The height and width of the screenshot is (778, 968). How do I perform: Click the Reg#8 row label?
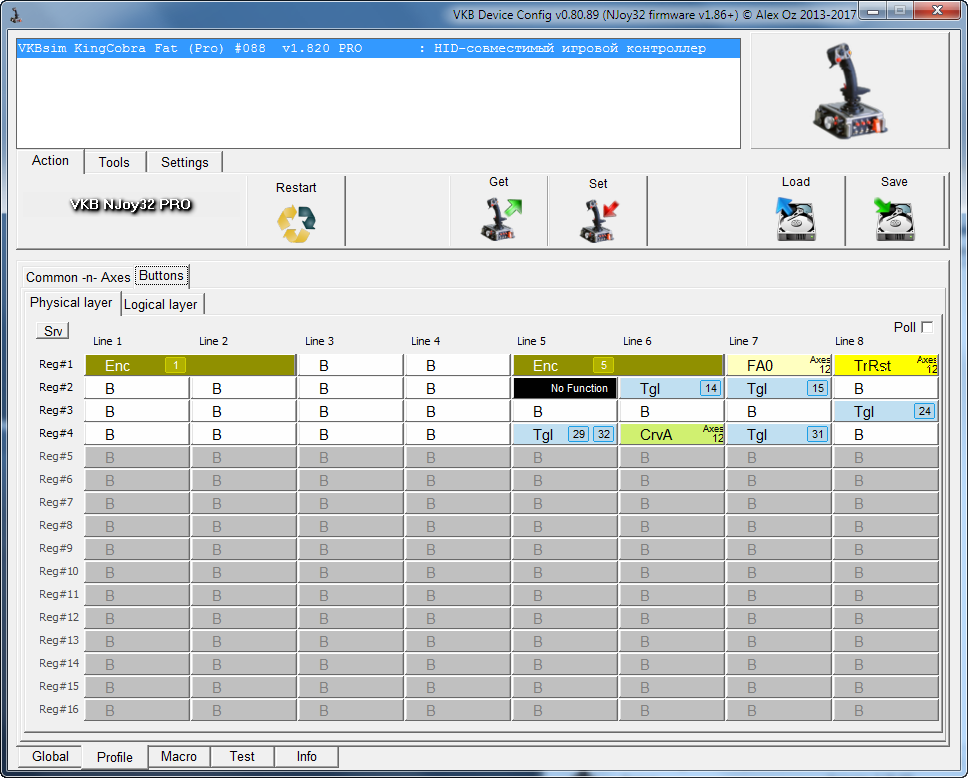(x=56, y=525)
